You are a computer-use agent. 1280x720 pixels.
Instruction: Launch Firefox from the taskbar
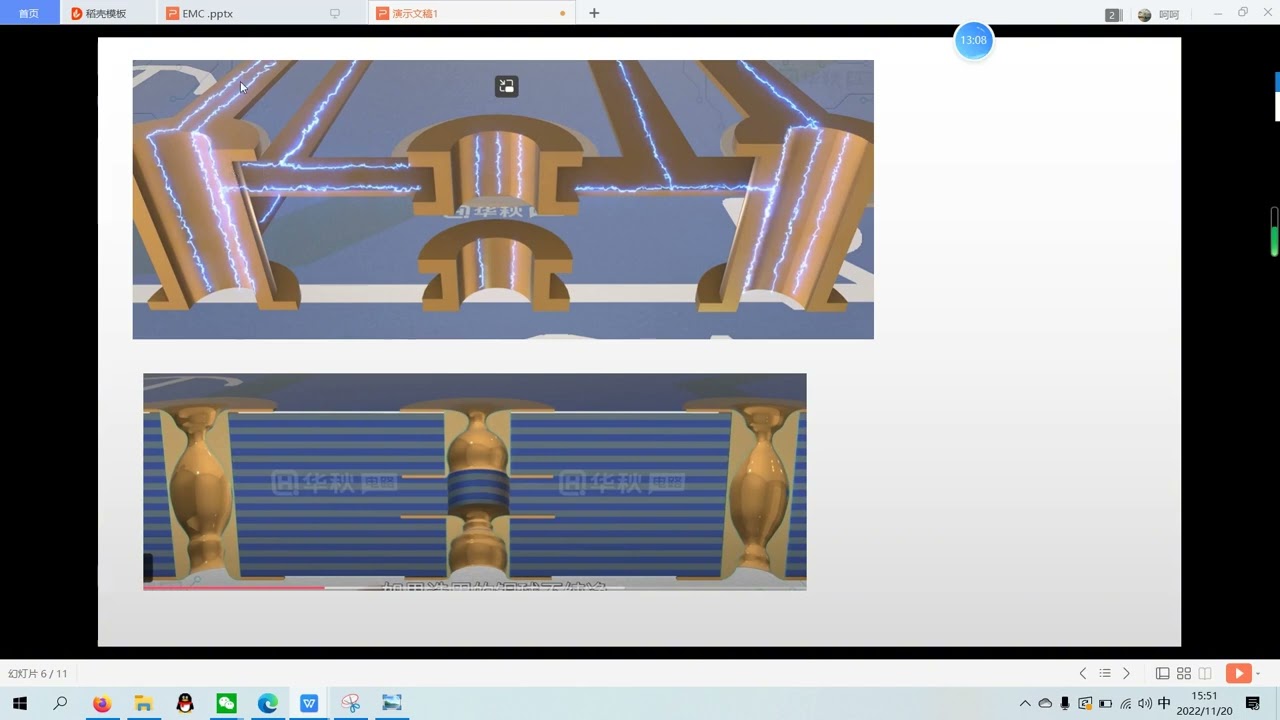pos(101,704)
